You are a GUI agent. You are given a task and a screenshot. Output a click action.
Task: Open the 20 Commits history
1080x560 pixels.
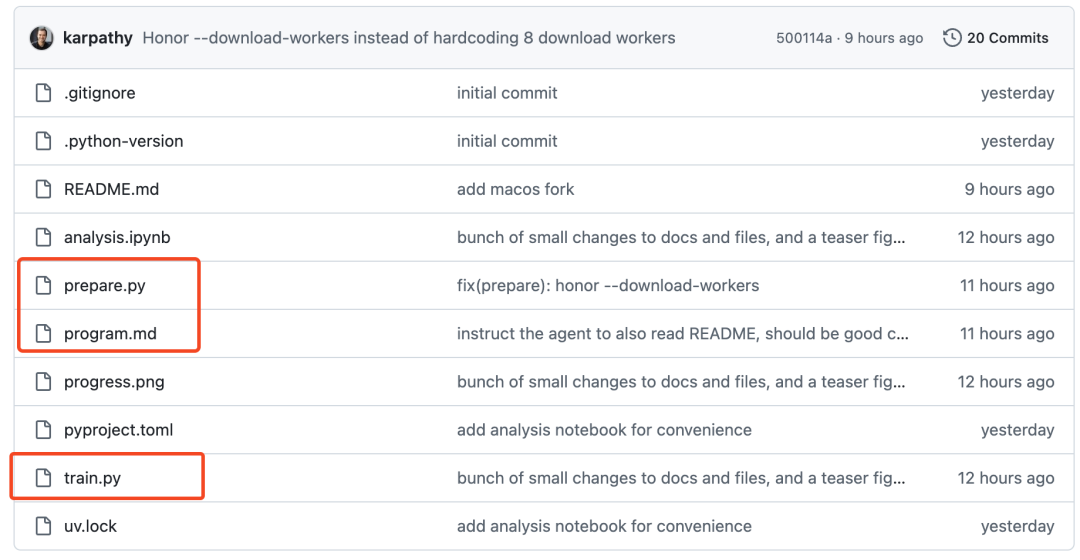tap(1007, 38)
